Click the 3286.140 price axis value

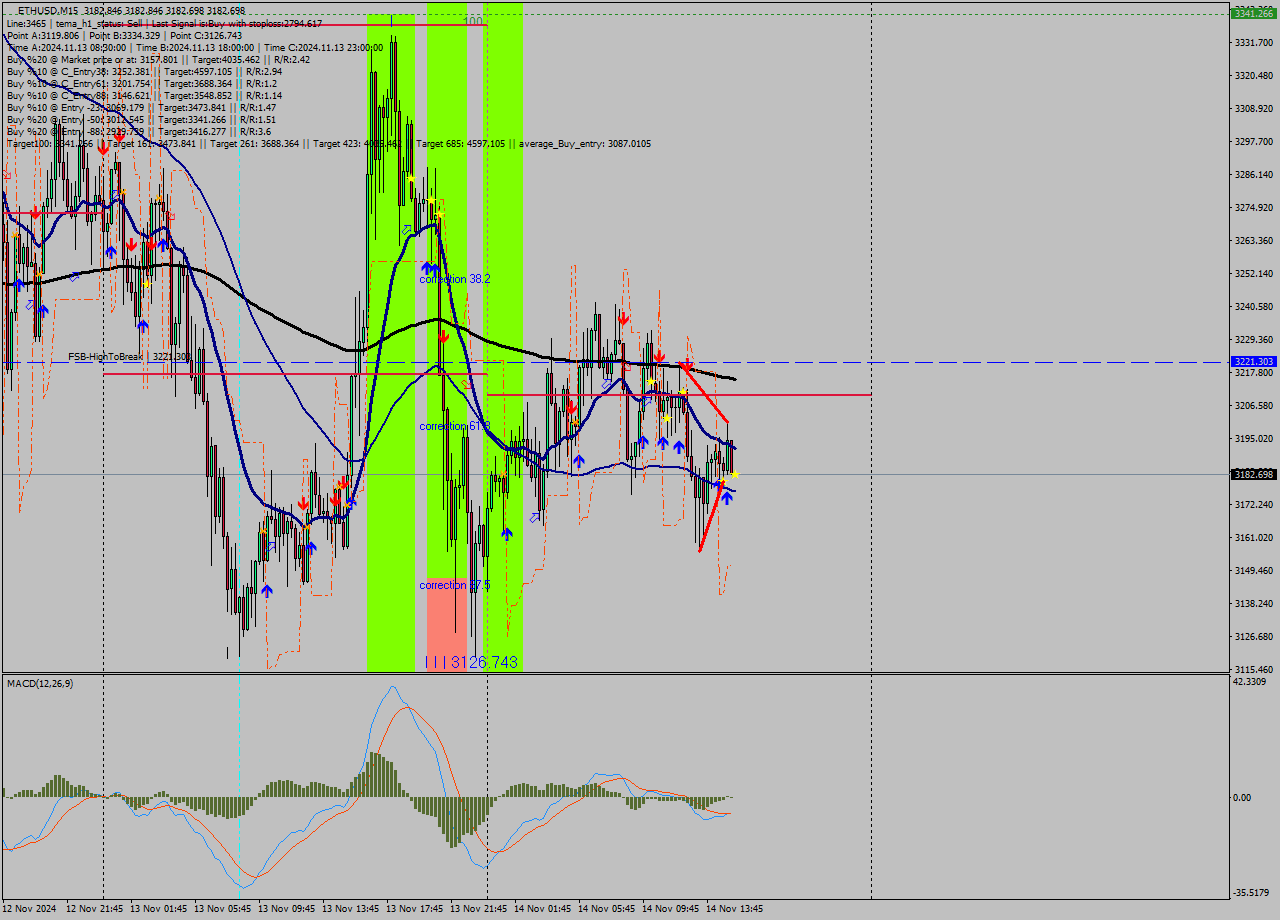click(1255, 174)
